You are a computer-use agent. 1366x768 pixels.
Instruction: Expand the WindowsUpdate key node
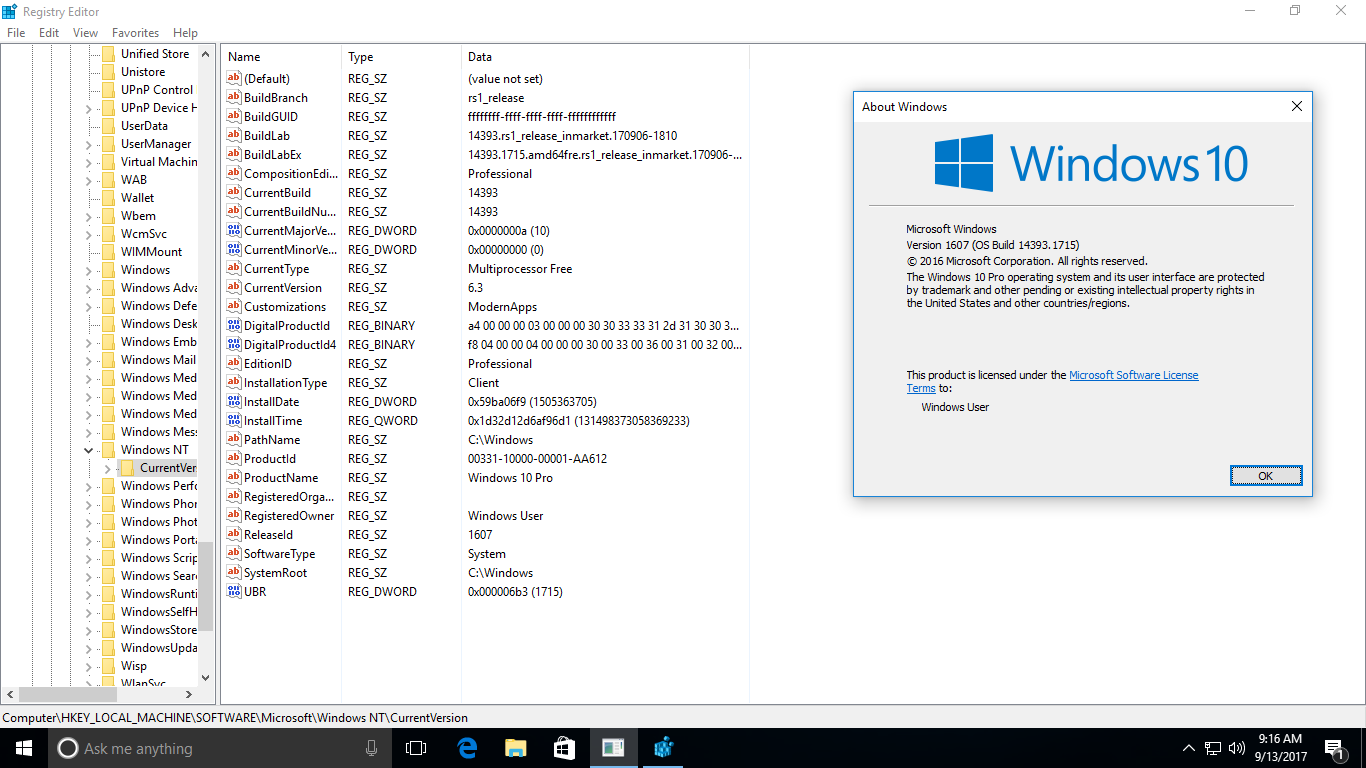[89, 648]
